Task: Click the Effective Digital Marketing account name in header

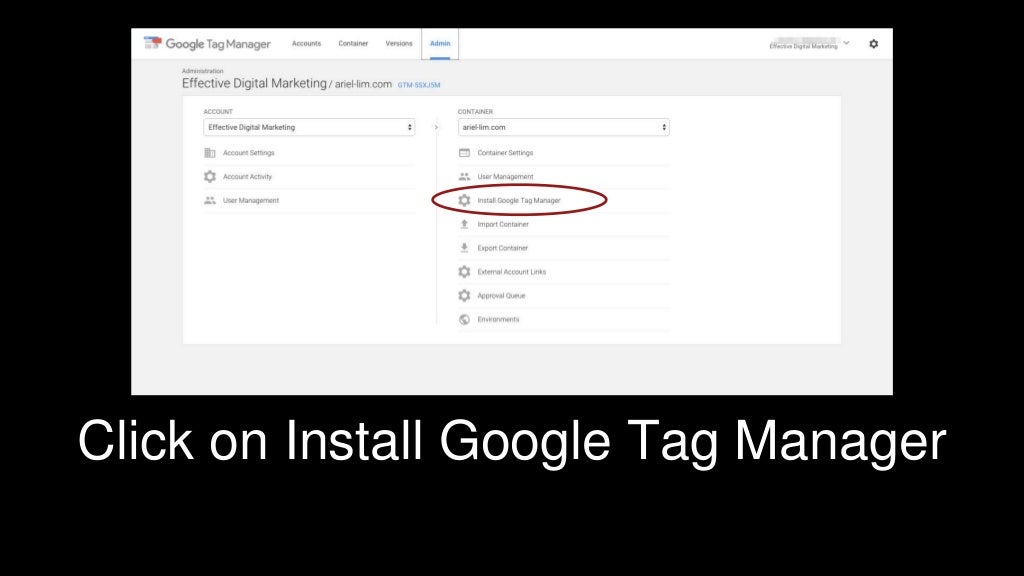Action: coord(803,46)
